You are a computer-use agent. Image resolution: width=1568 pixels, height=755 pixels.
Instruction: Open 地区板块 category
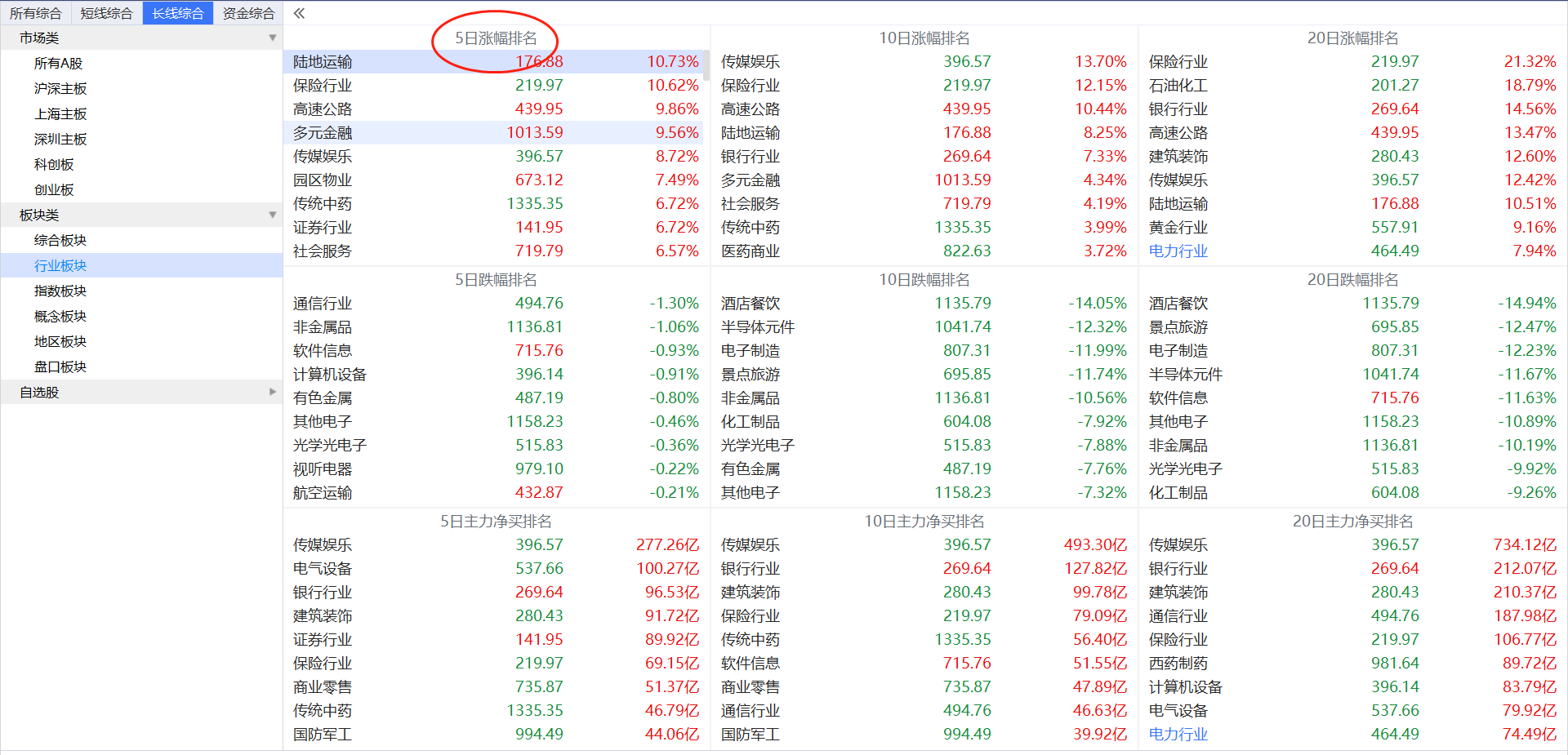60,341
